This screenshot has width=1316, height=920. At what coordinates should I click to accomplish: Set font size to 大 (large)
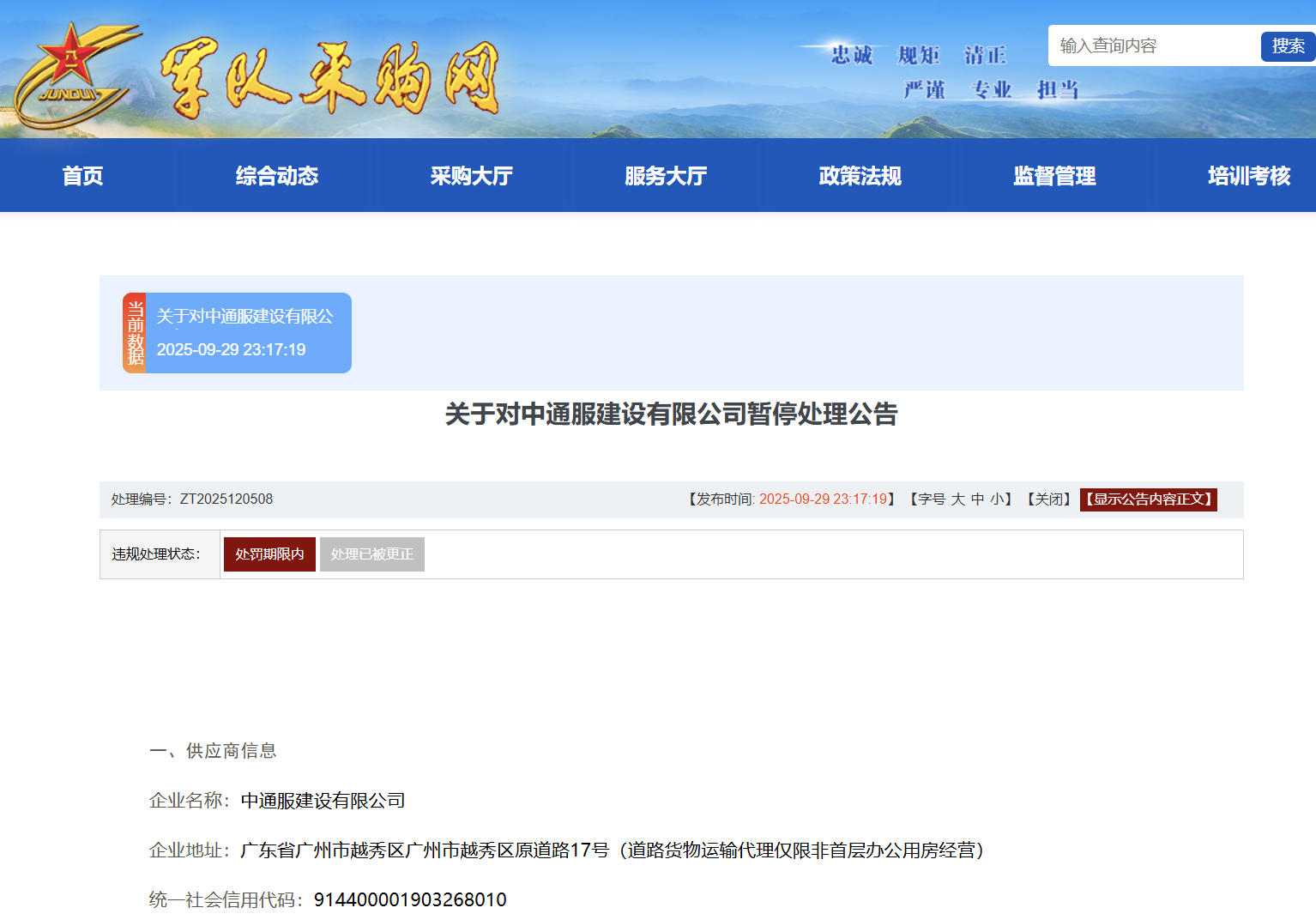click(958, 499)
